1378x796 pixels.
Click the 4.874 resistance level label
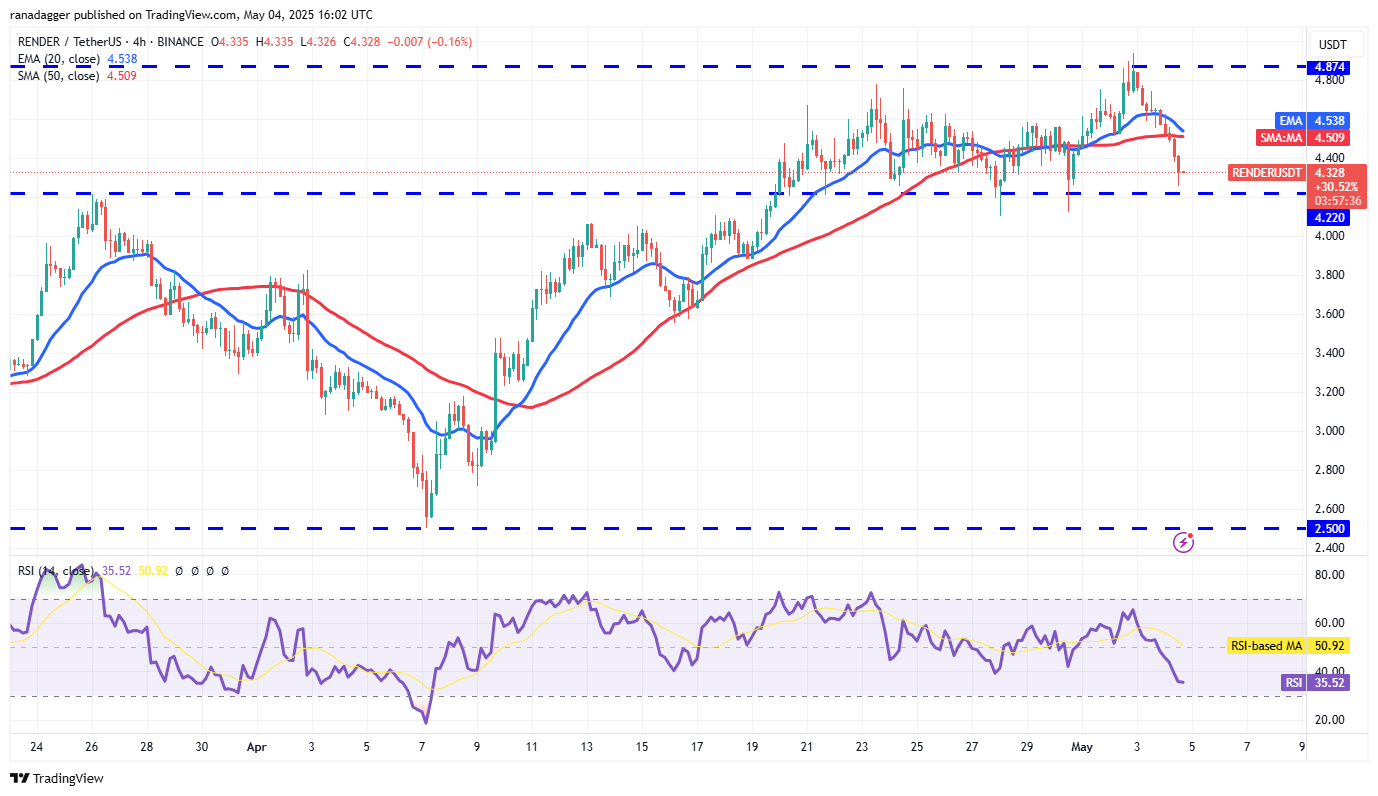pos(1327,68)
